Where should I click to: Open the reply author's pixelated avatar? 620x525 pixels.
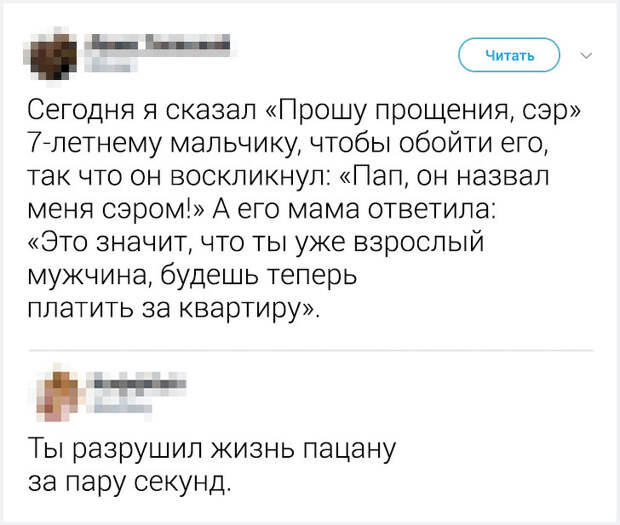coord(58,396)
